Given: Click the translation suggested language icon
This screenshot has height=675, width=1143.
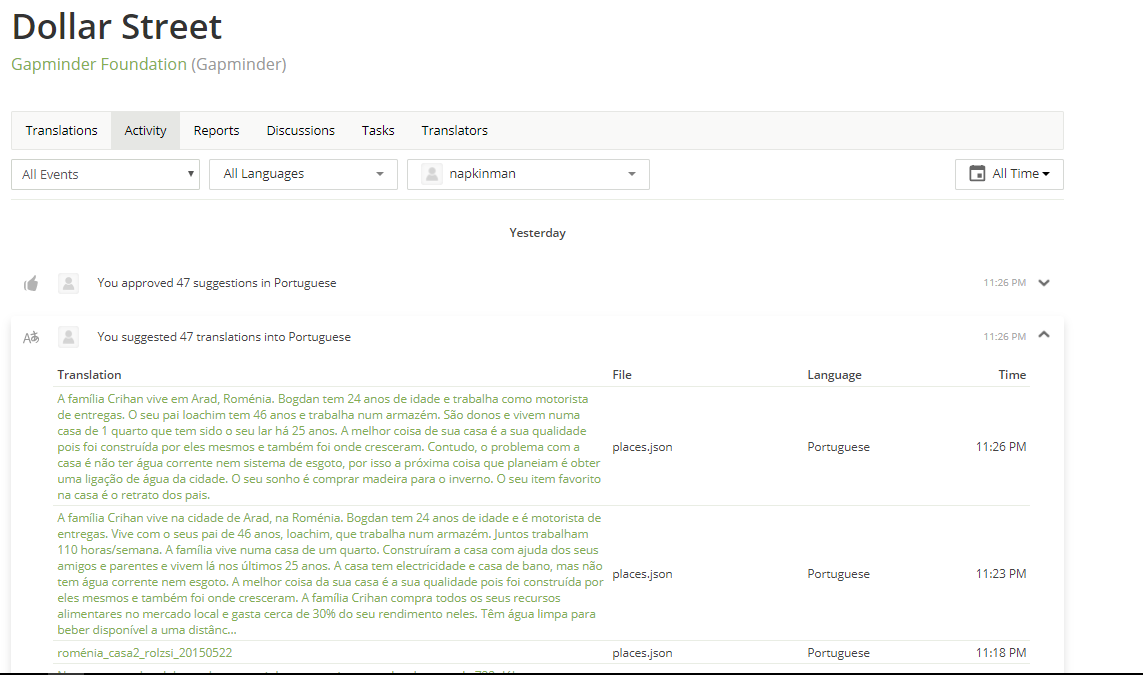Looking at the screenshot, I should [31, 338].
